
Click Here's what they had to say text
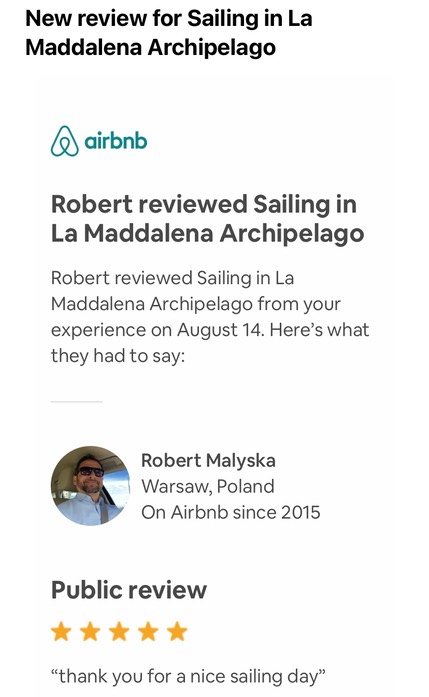tap(210, 343)
